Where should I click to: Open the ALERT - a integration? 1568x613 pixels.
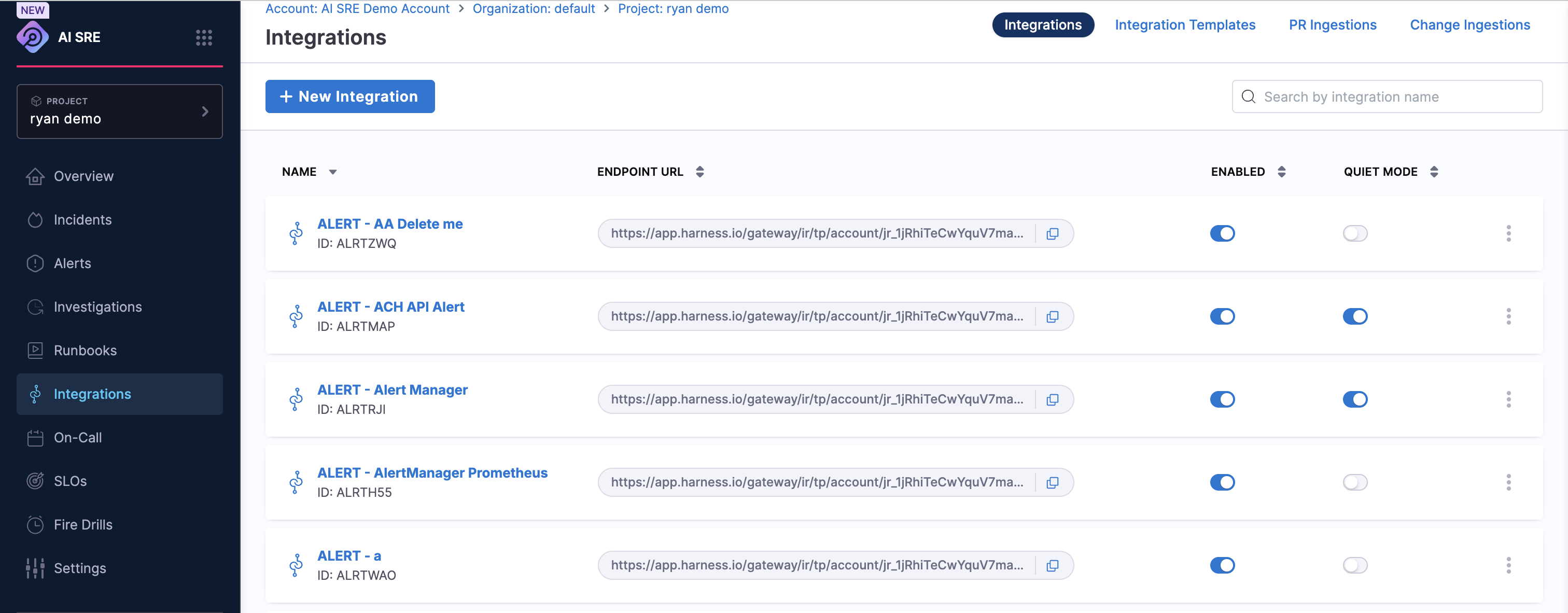pos(349,556)
